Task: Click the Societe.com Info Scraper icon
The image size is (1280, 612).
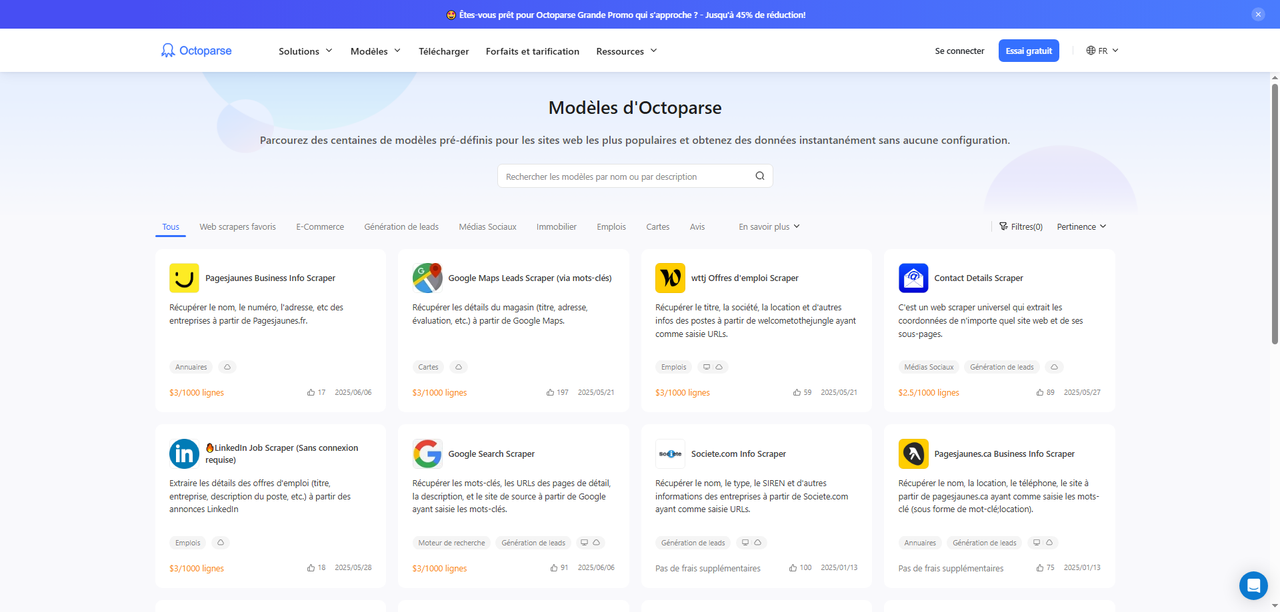Action: [670, 454]
